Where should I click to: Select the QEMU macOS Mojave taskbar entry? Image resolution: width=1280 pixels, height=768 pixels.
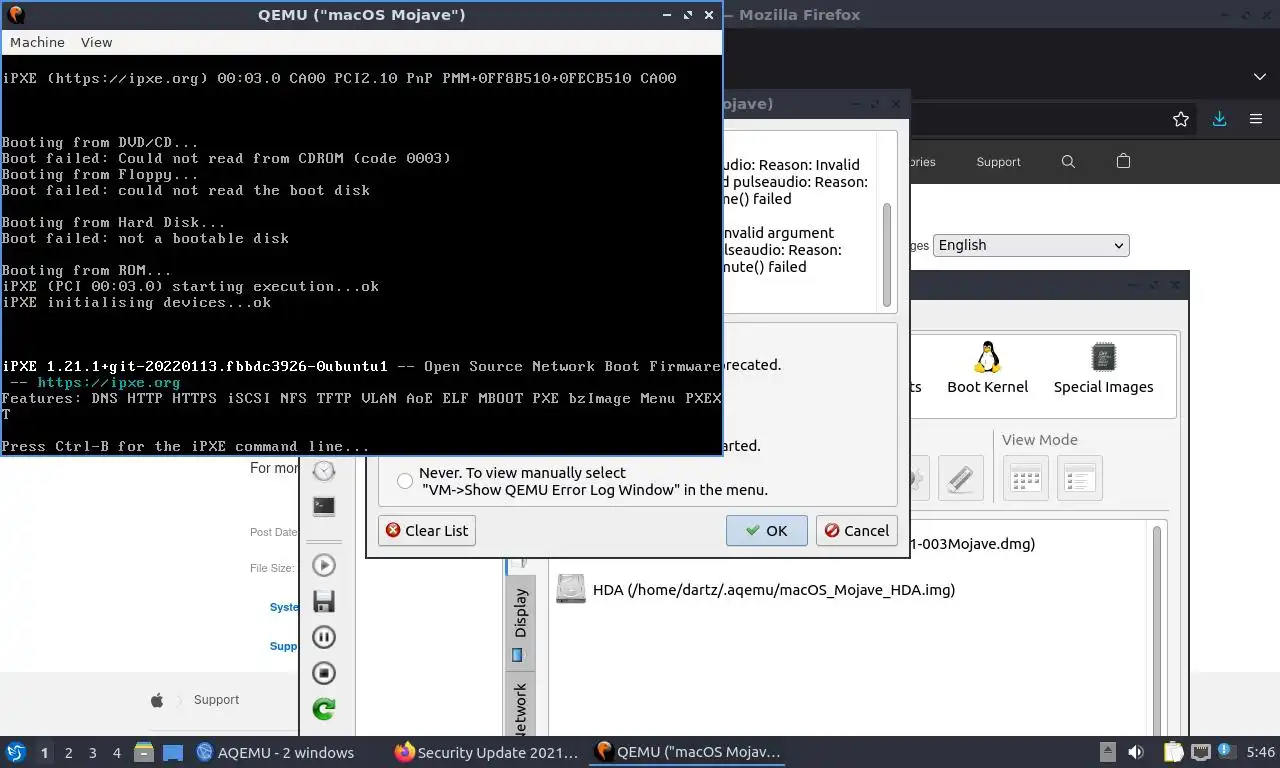pyautogui.click(x=688, y=752)
